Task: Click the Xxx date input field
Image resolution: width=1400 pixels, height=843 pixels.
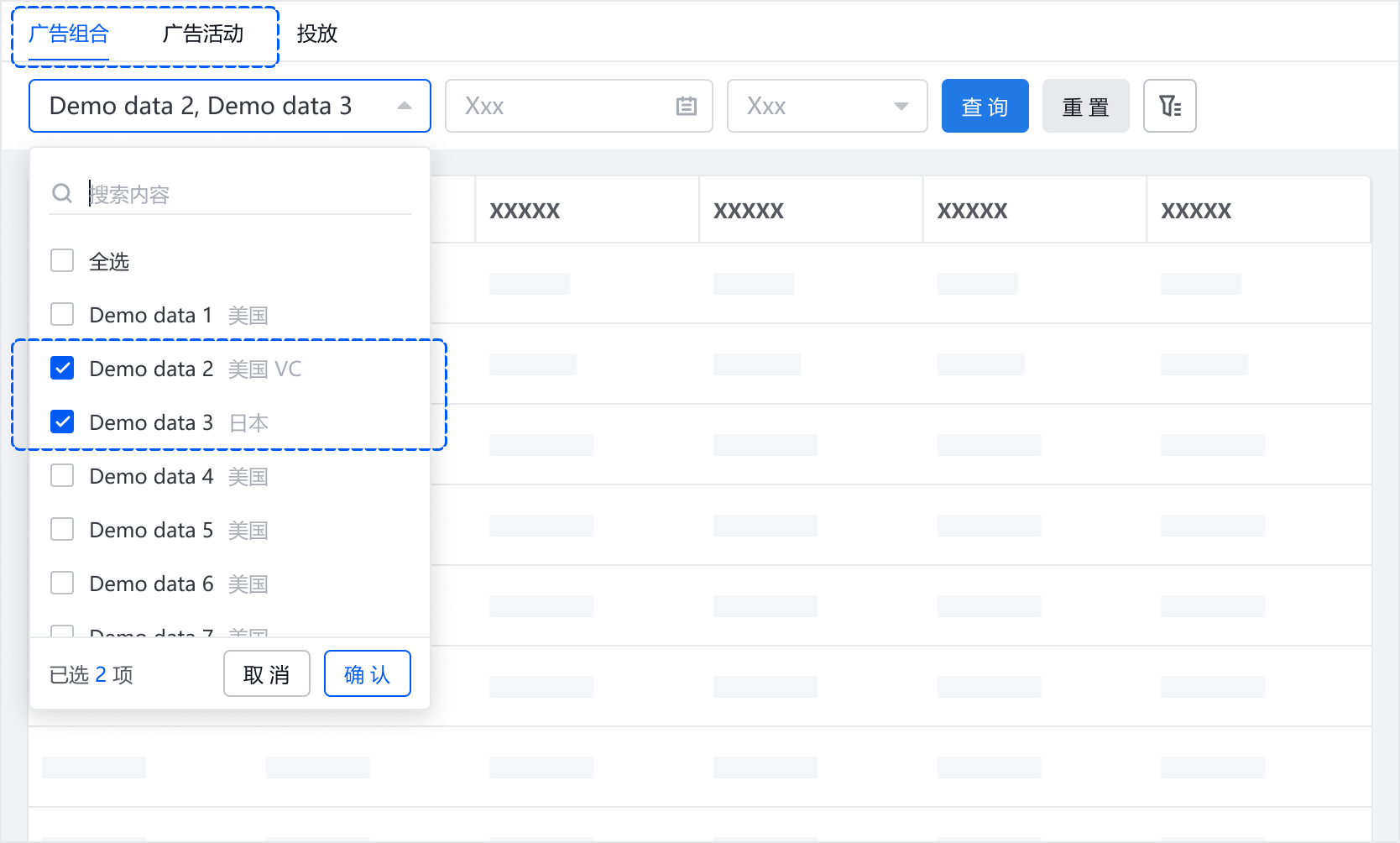Action: click(x=578, y=106)
